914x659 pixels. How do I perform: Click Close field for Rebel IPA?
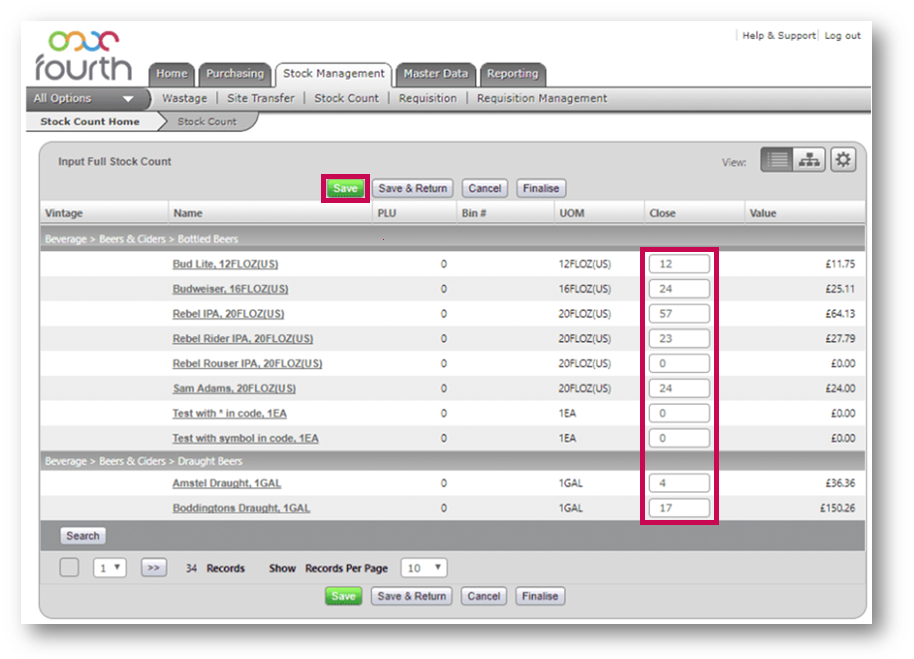point(679,314)
